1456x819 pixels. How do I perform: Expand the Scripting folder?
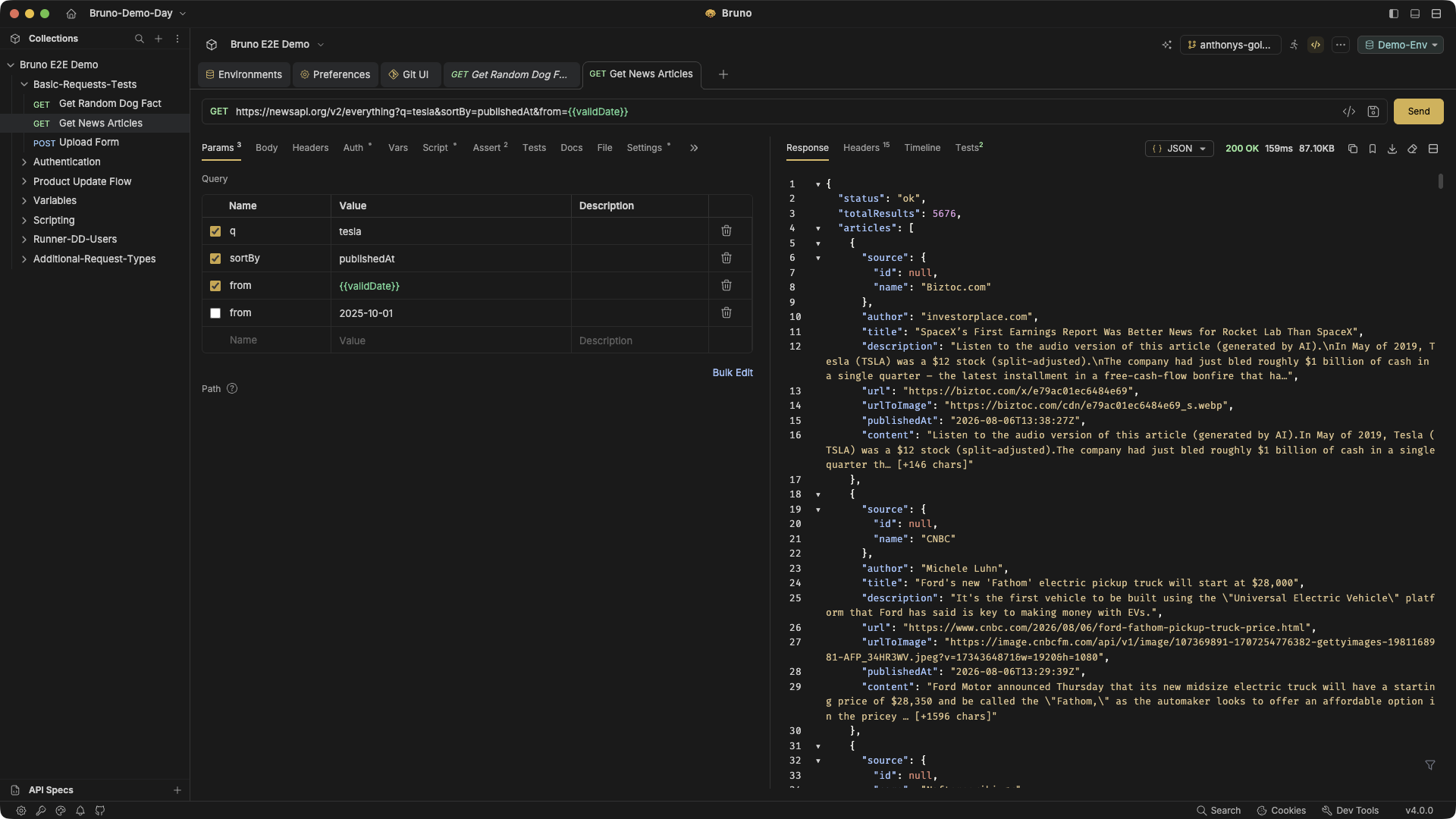[24, 221]
